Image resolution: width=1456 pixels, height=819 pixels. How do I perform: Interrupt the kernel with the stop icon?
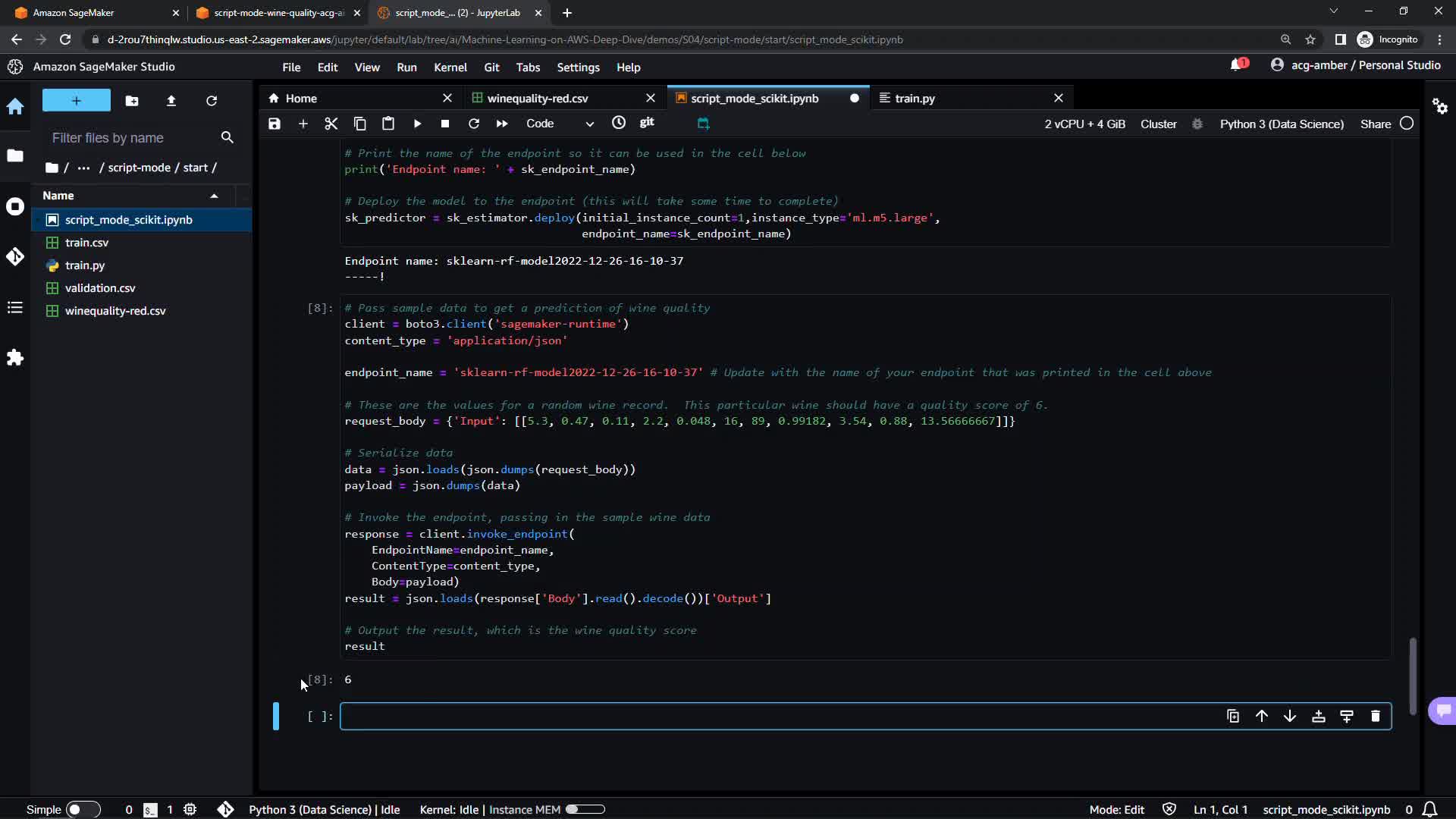445,124
